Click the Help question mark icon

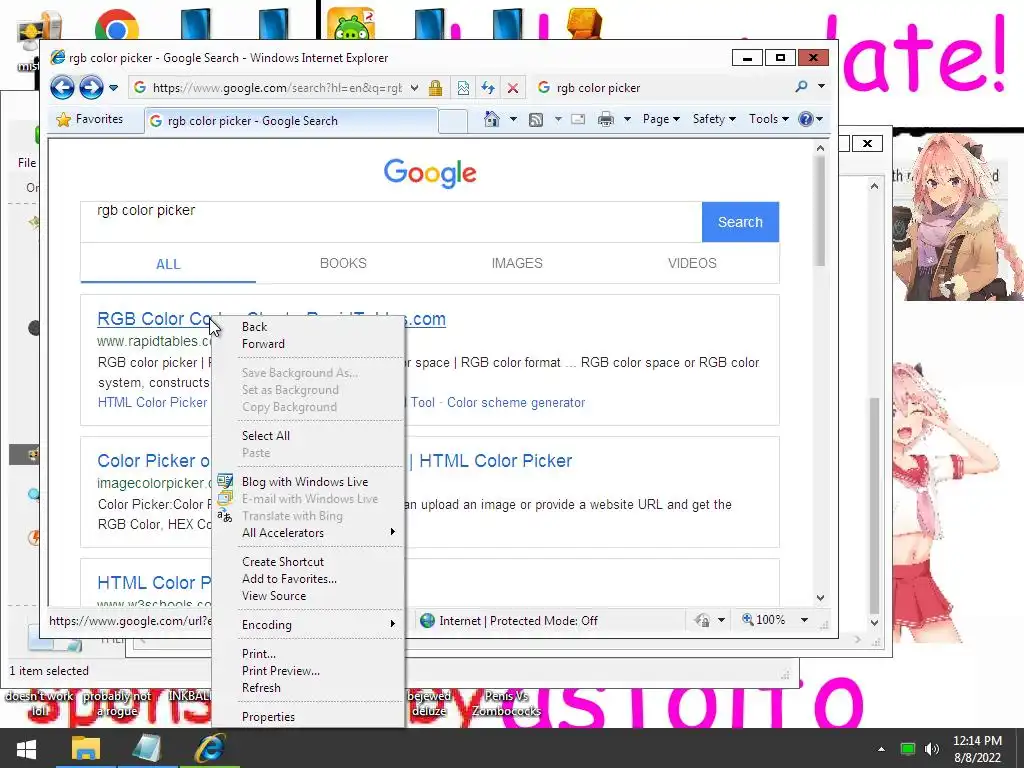tap(806, 119)
